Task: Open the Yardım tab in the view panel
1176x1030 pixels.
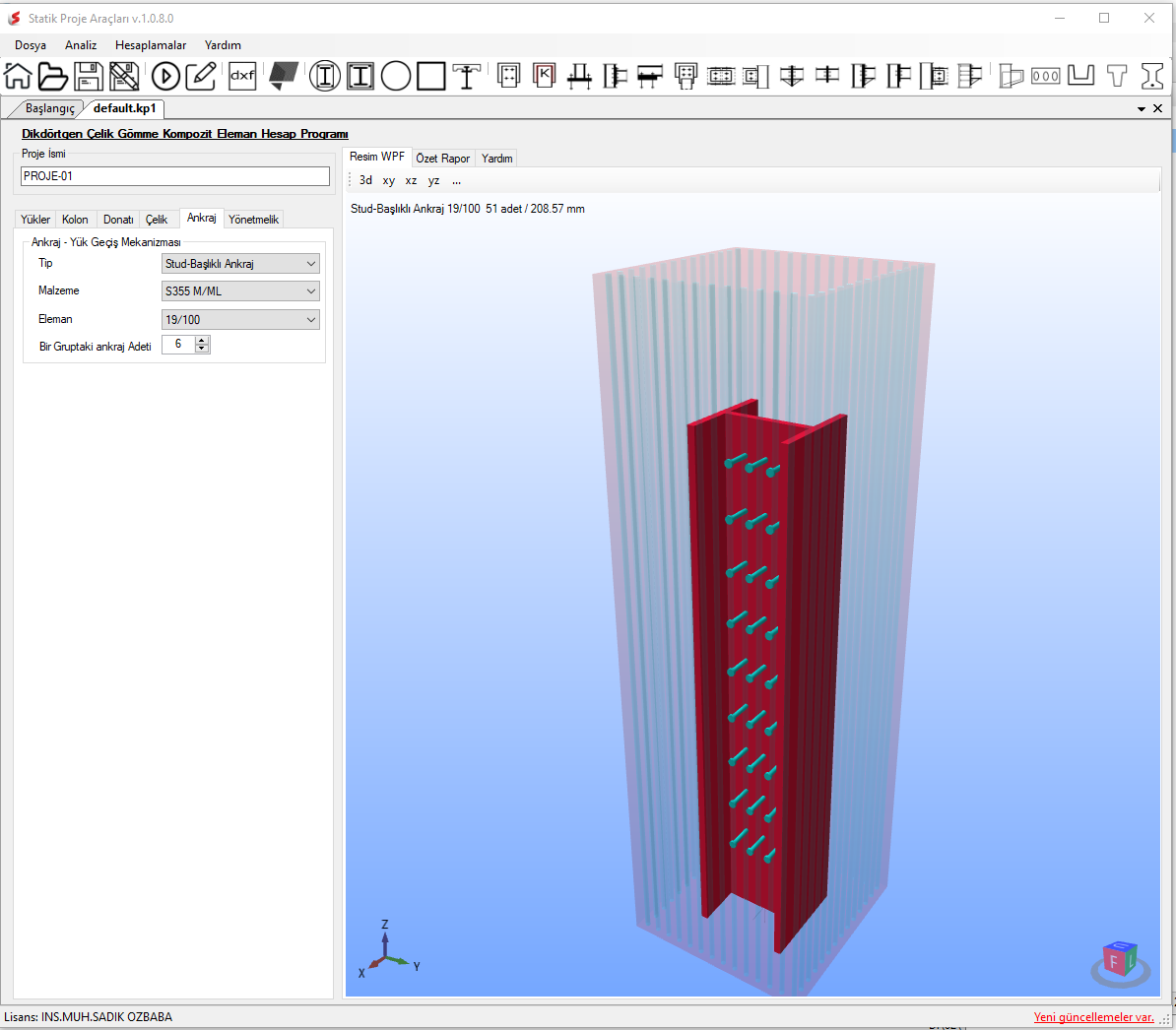Action: pyautogui.click(x=496, y=159)
